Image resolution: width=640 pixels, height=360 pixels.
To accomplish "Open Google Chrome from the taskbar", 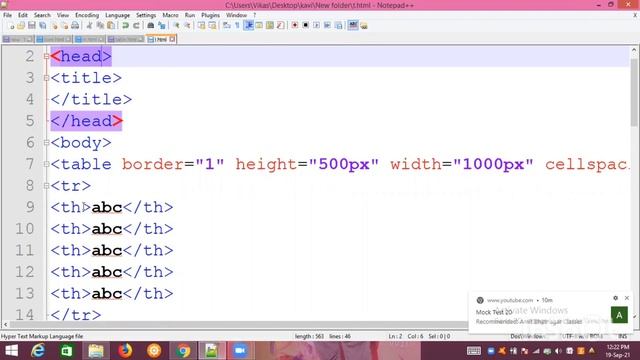I will [x=183, y=351].
